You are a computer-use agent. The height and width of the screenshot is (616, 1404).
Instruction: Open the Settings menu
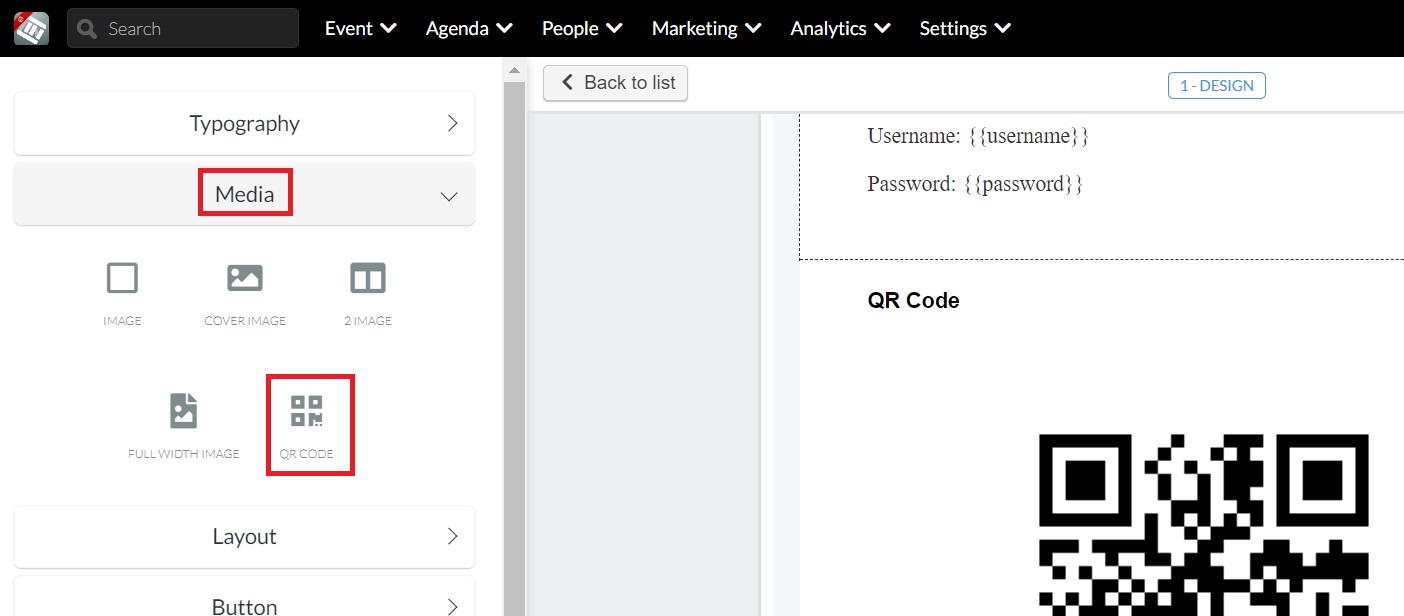(965, 28)
